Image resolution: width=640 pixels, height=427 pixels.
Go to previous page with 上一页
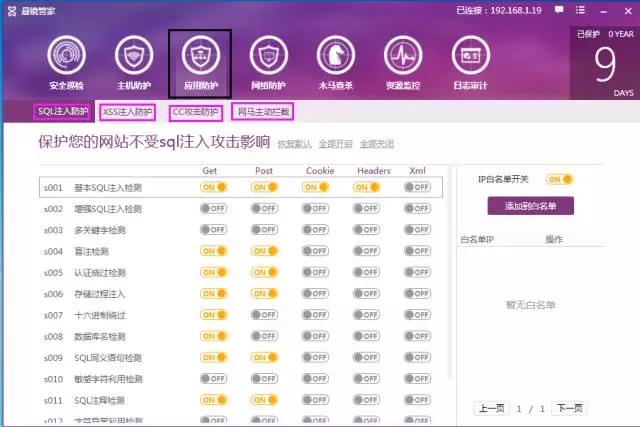click(491, 408)
